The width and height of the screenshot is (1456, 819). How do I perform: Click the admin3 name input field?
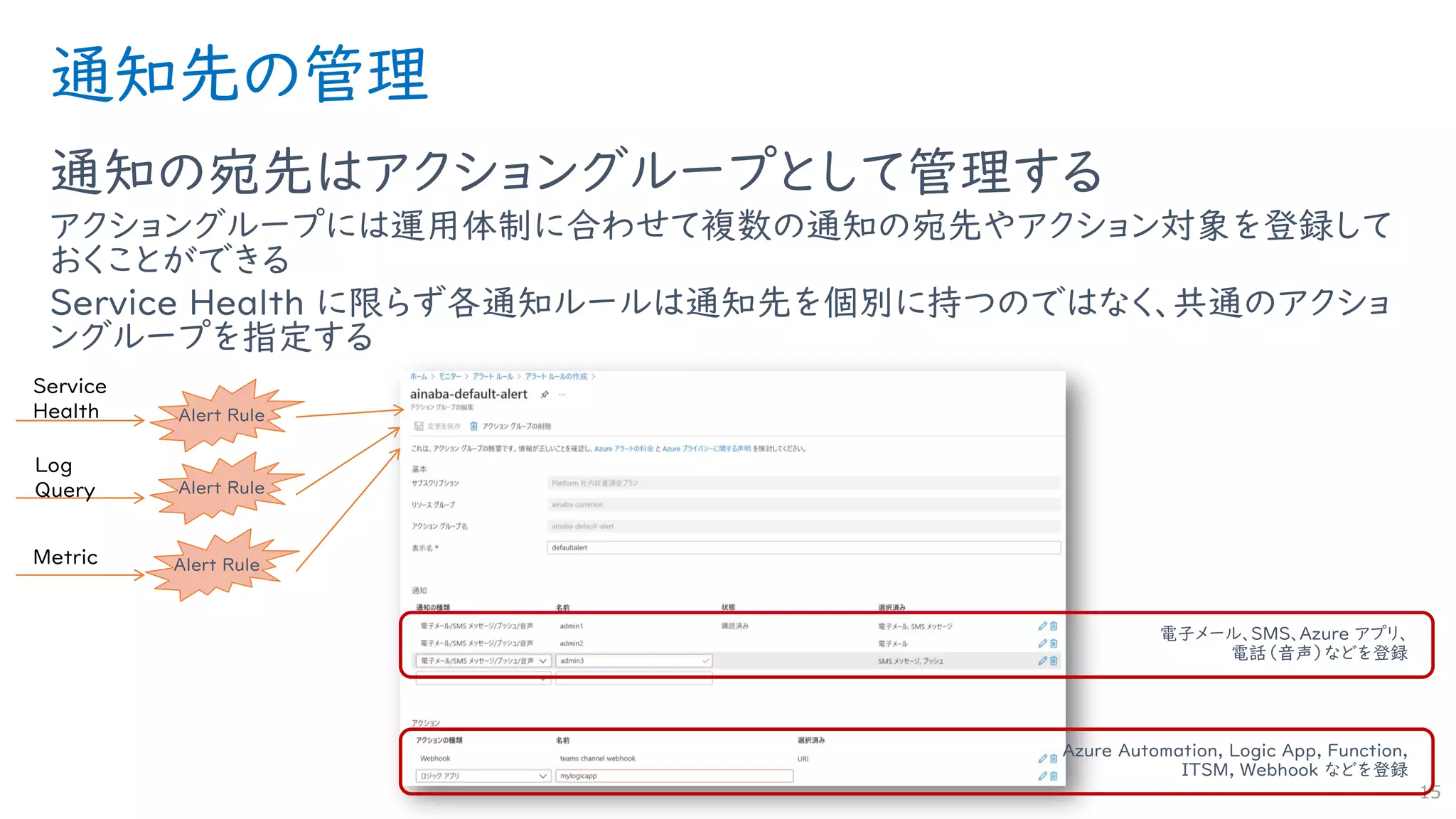click(x=633, y=660)
